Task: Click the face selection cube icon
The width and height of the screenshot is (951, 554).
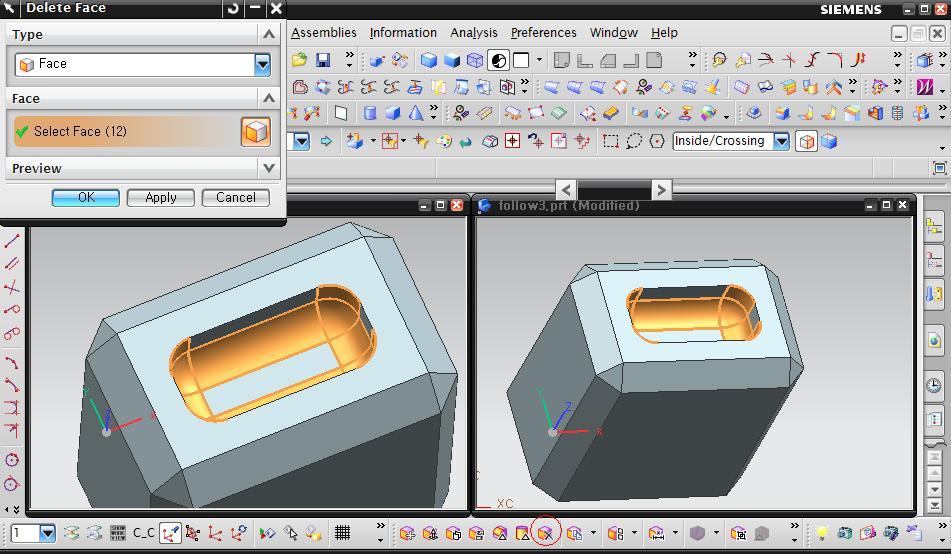Action: tap(256, 131)
